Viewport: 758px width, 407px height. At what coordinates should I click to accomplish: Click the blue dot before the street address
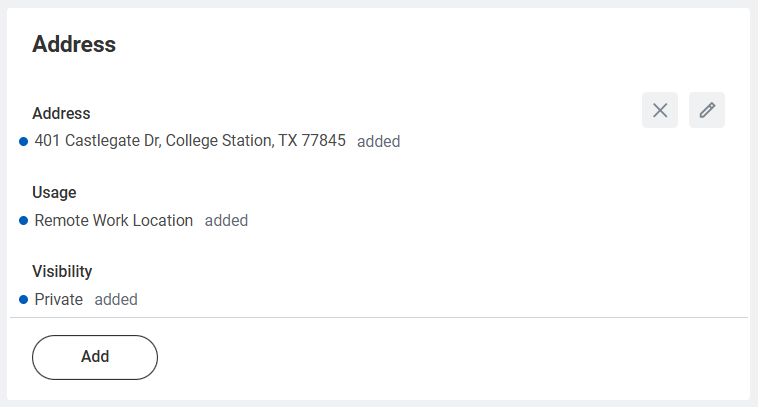click(x=23, y=141)
